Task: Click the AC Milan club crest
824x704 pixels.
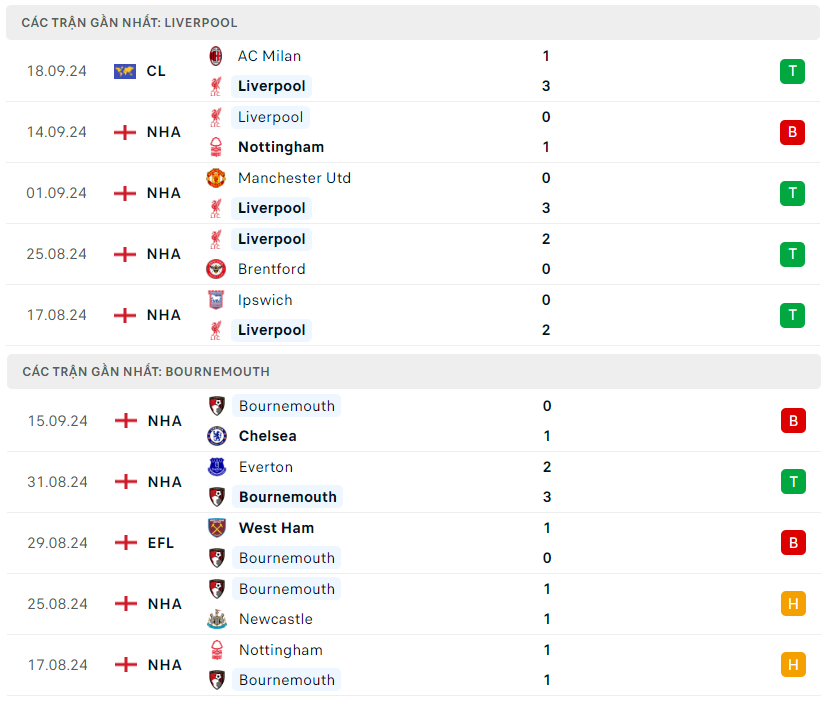Action: click(x=216, y=56)
